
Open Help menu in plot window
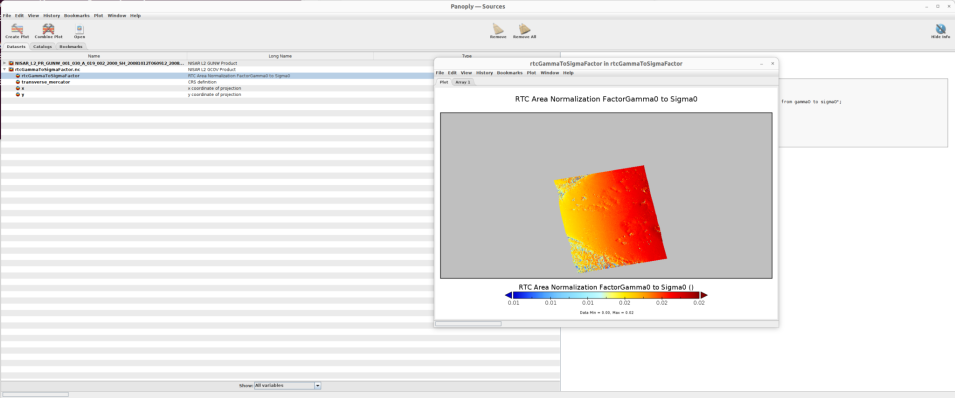568,73
